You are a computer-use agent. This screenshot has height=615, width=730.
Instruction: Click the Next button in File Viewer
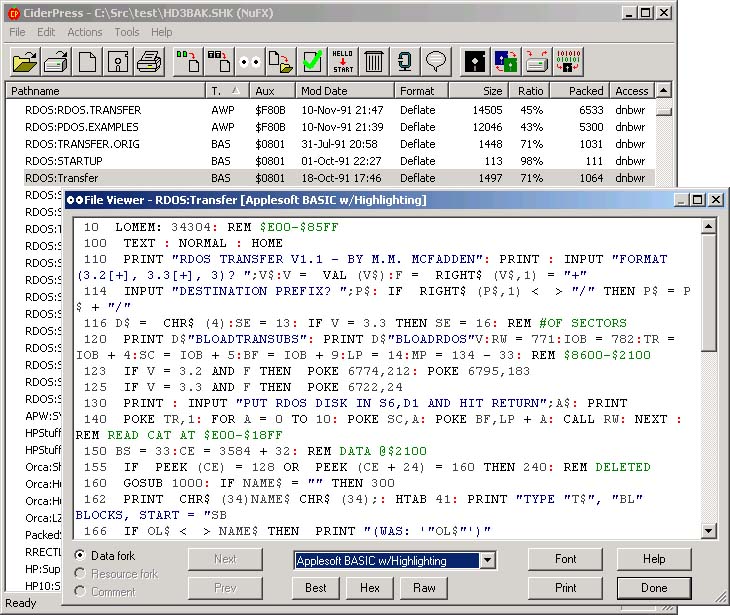tap(225, 559)
